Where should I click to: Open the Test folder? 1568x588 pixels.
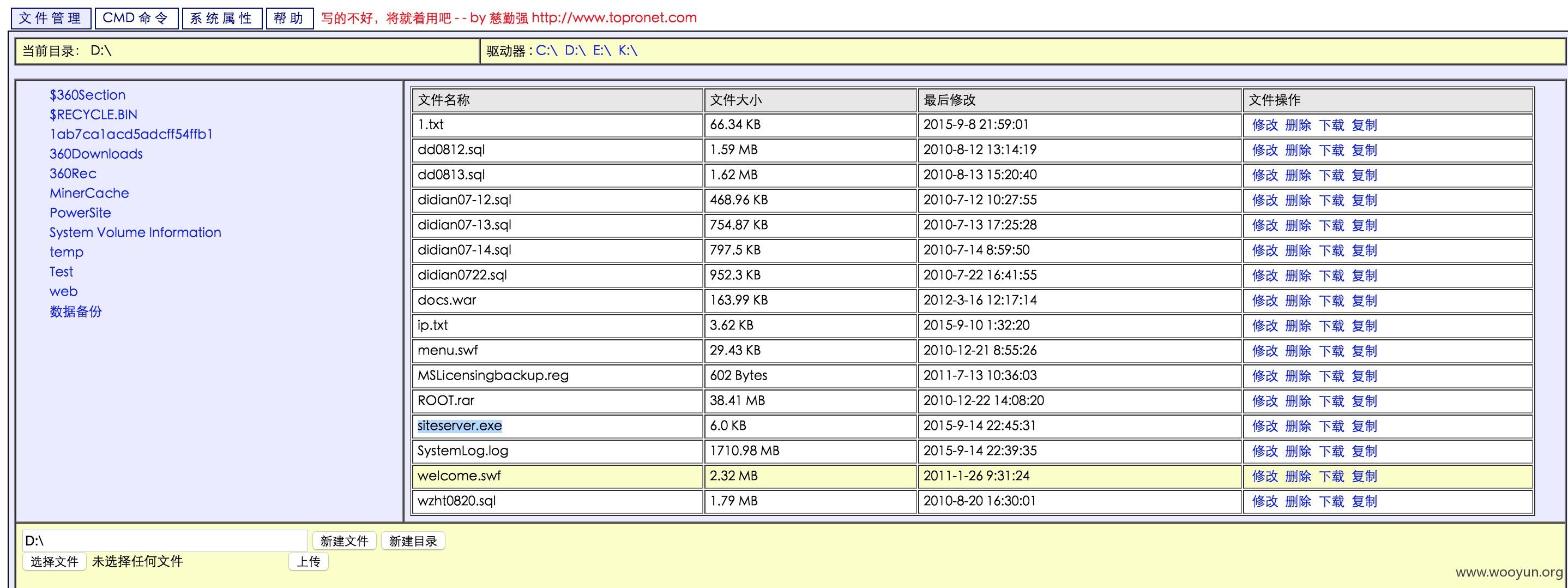[x=61, y=272]
